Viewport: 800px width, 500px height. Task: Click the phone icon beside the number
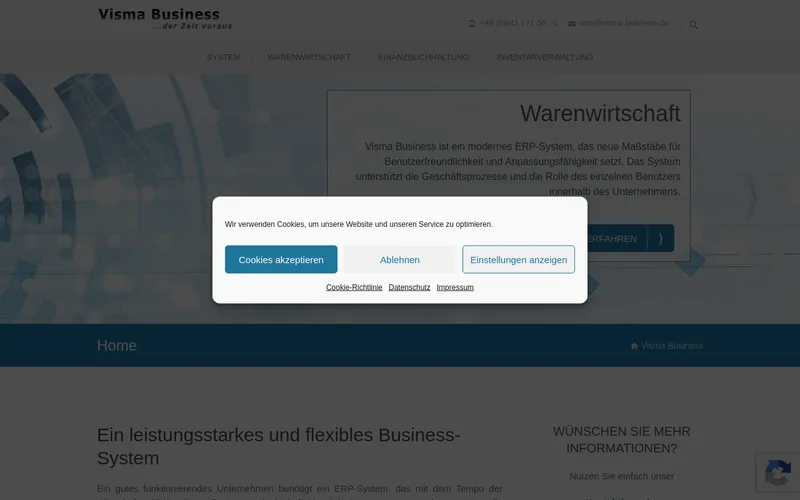tap(471, 23)
